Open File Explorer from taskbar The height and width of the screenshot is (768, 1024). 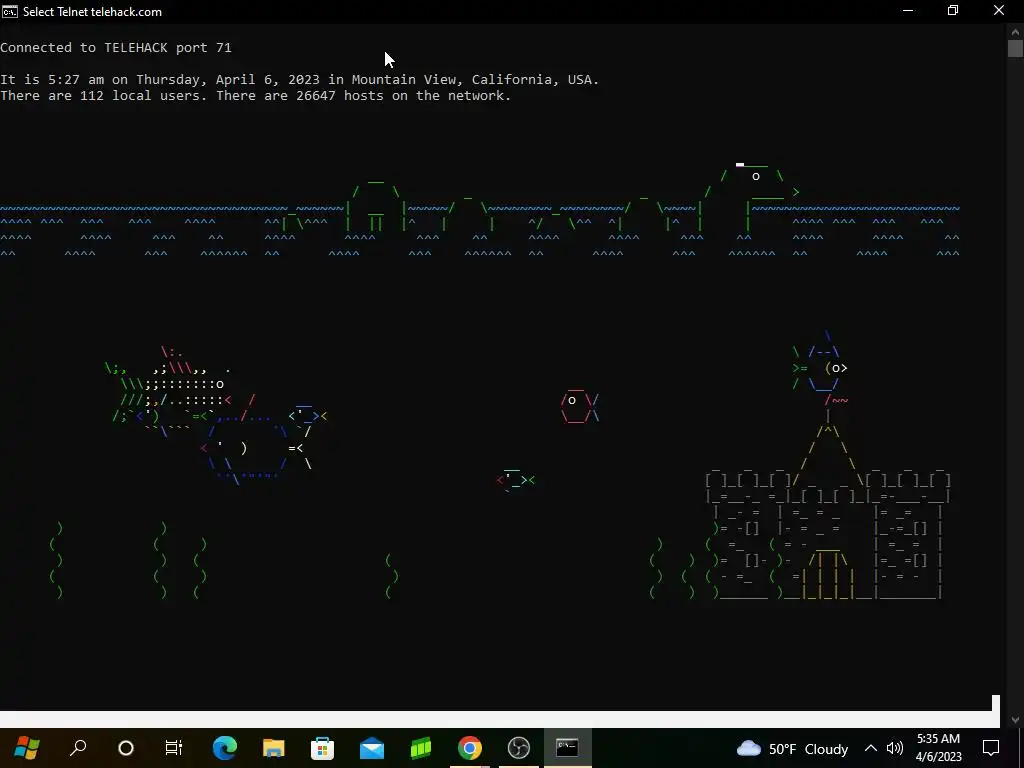(273, 748)
